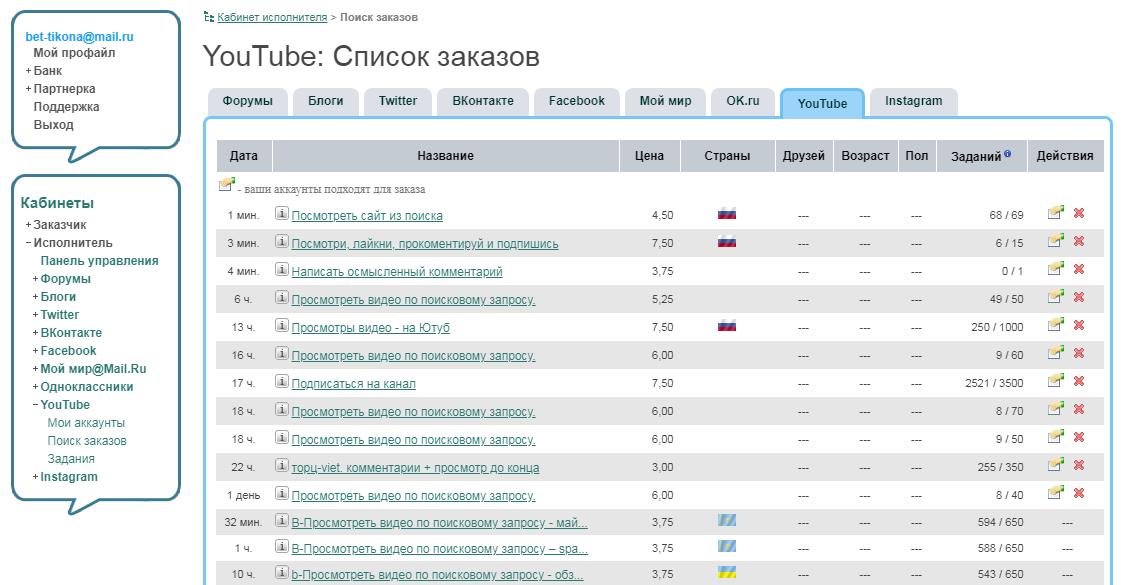Image resolution: width=1121 pixels, height=585 pixels.
Task: Open 'Задания' under YouTube in sidebar
Action: point(71,458)
